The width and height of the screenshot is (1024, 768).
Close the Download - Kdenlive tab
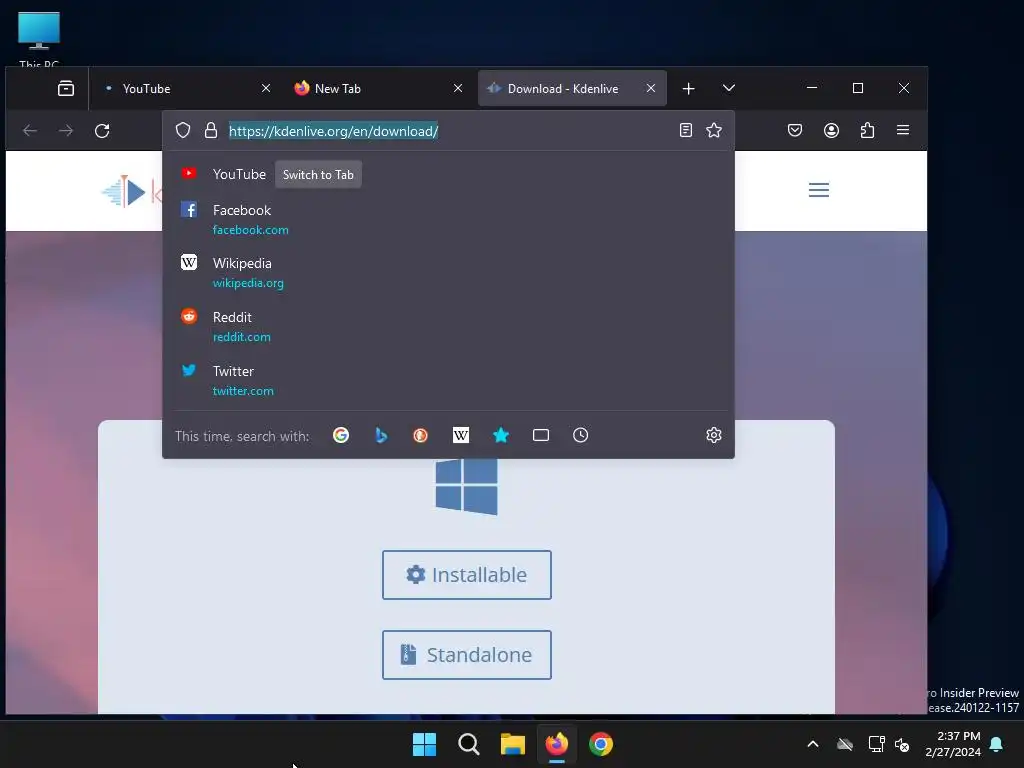[651, 88]
